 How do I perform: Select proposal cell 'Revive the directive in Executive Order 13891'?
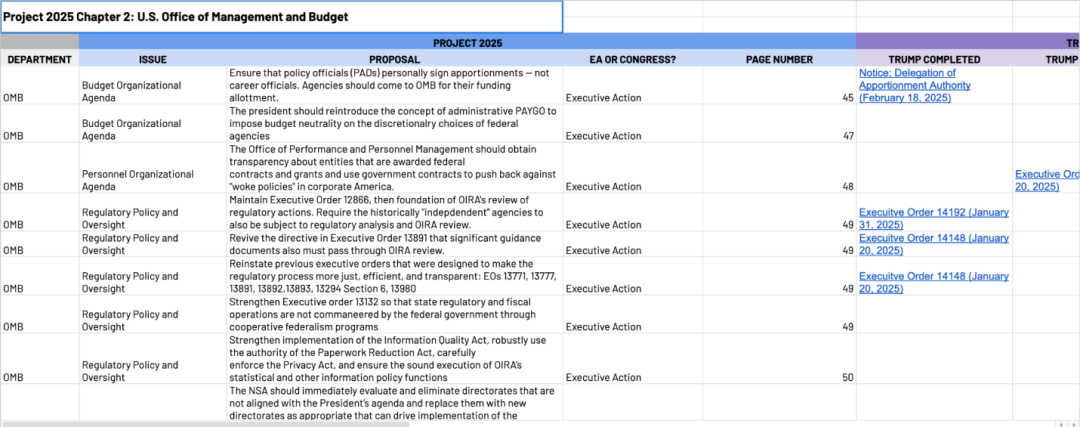394,244
